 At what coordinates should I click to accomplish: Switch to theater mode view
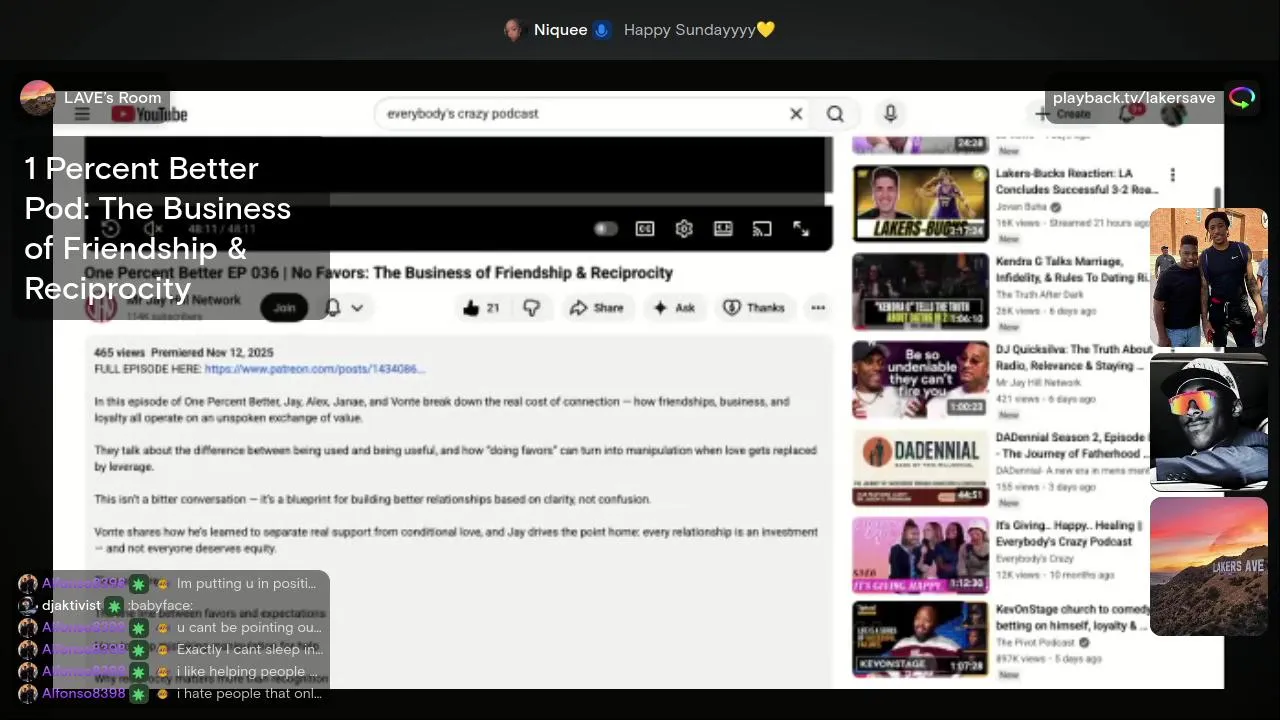pos(723,229)
